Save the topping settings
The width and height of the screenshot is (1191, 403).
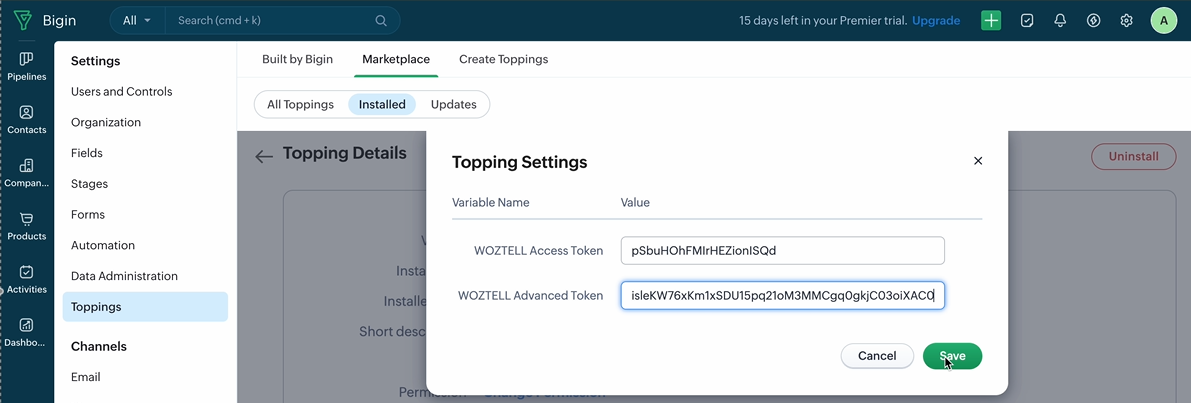pos(952,356)
